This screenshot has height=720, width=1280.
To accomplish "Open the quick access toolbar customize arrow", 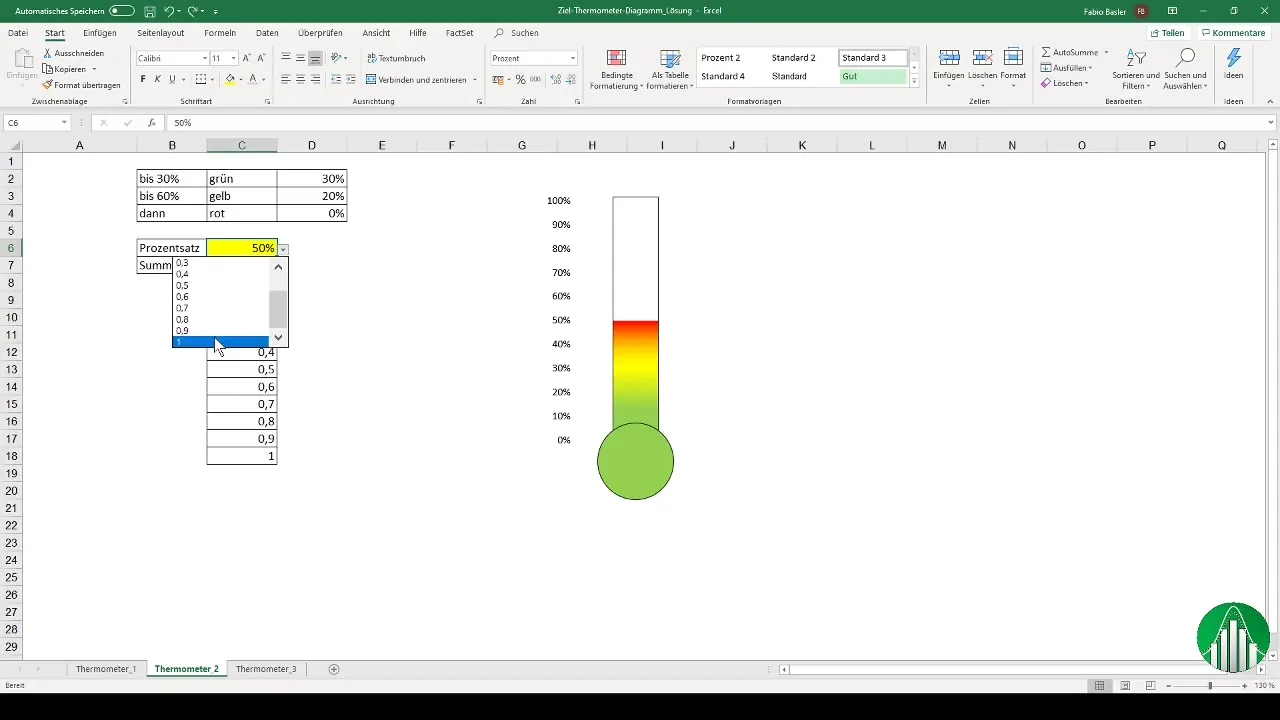I will click(217, 11).
